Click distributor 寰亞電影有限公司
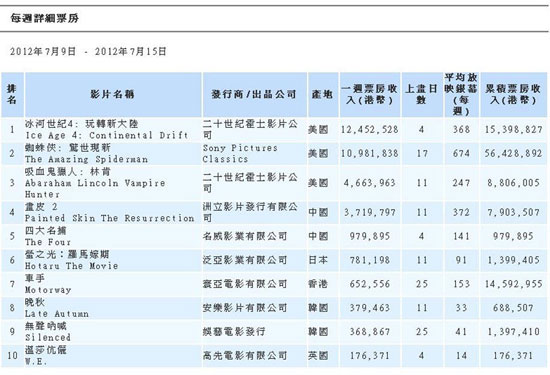 pyautogui.click(x=245, y=284)
